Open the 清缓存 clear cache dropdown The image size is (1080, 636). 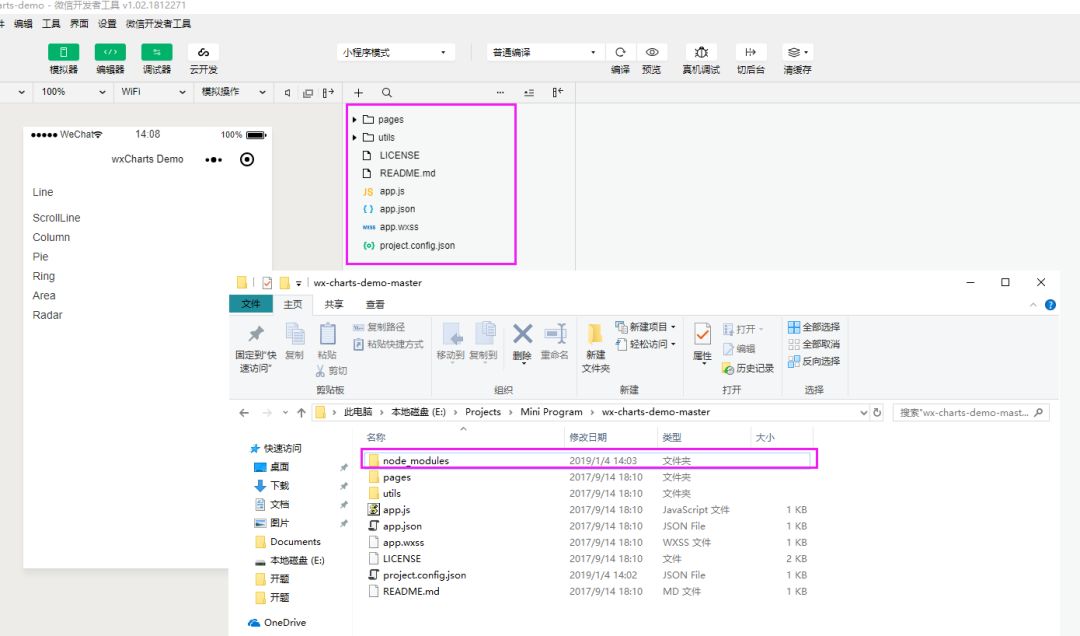(x=798, y=52)
